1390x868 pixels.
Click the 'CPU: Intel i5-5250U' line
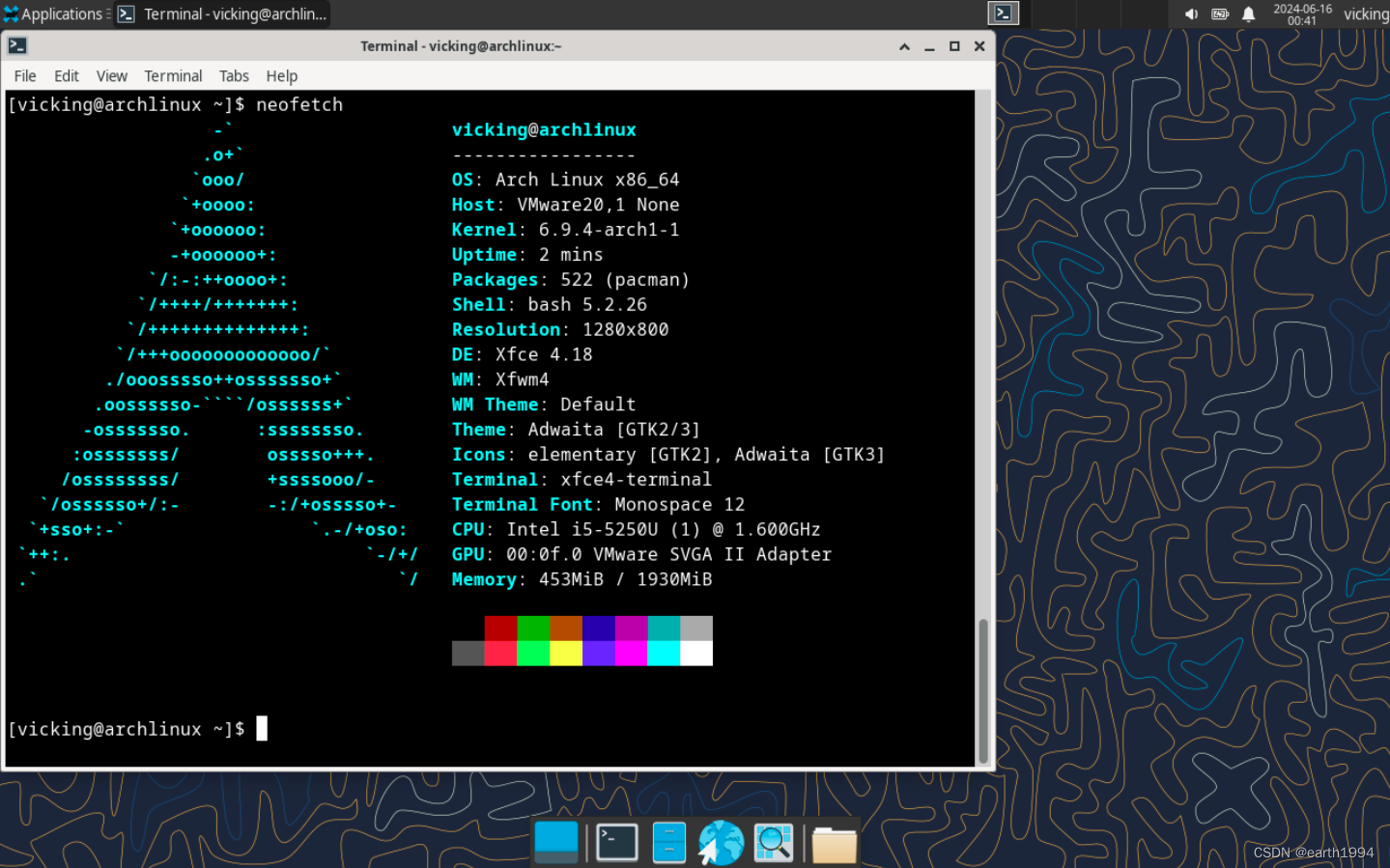[x=636, y=529]
